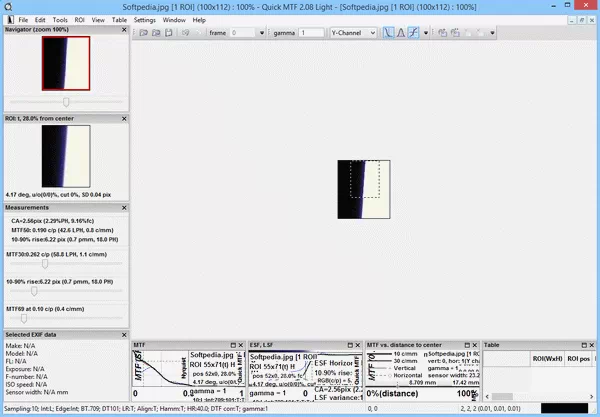Click the ROI(WxH) table column header

547,359
